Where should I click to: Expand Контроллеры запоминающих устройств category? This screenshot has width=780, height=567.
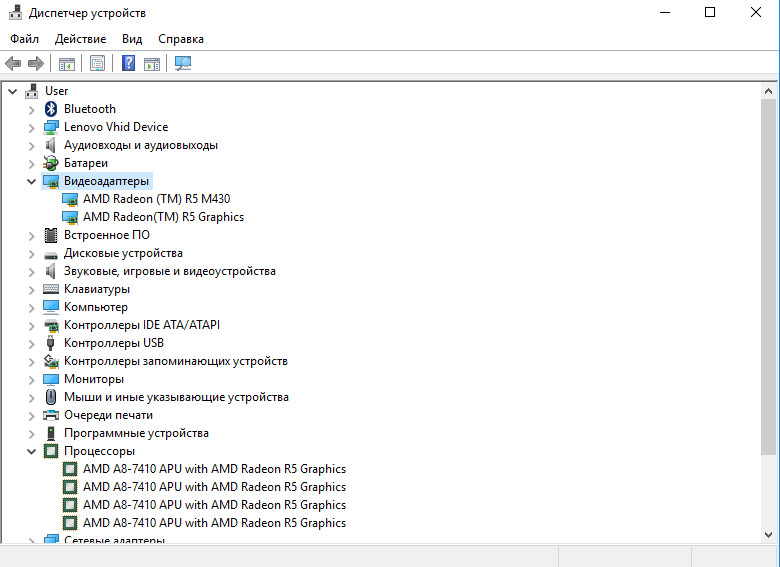(31, 362)
